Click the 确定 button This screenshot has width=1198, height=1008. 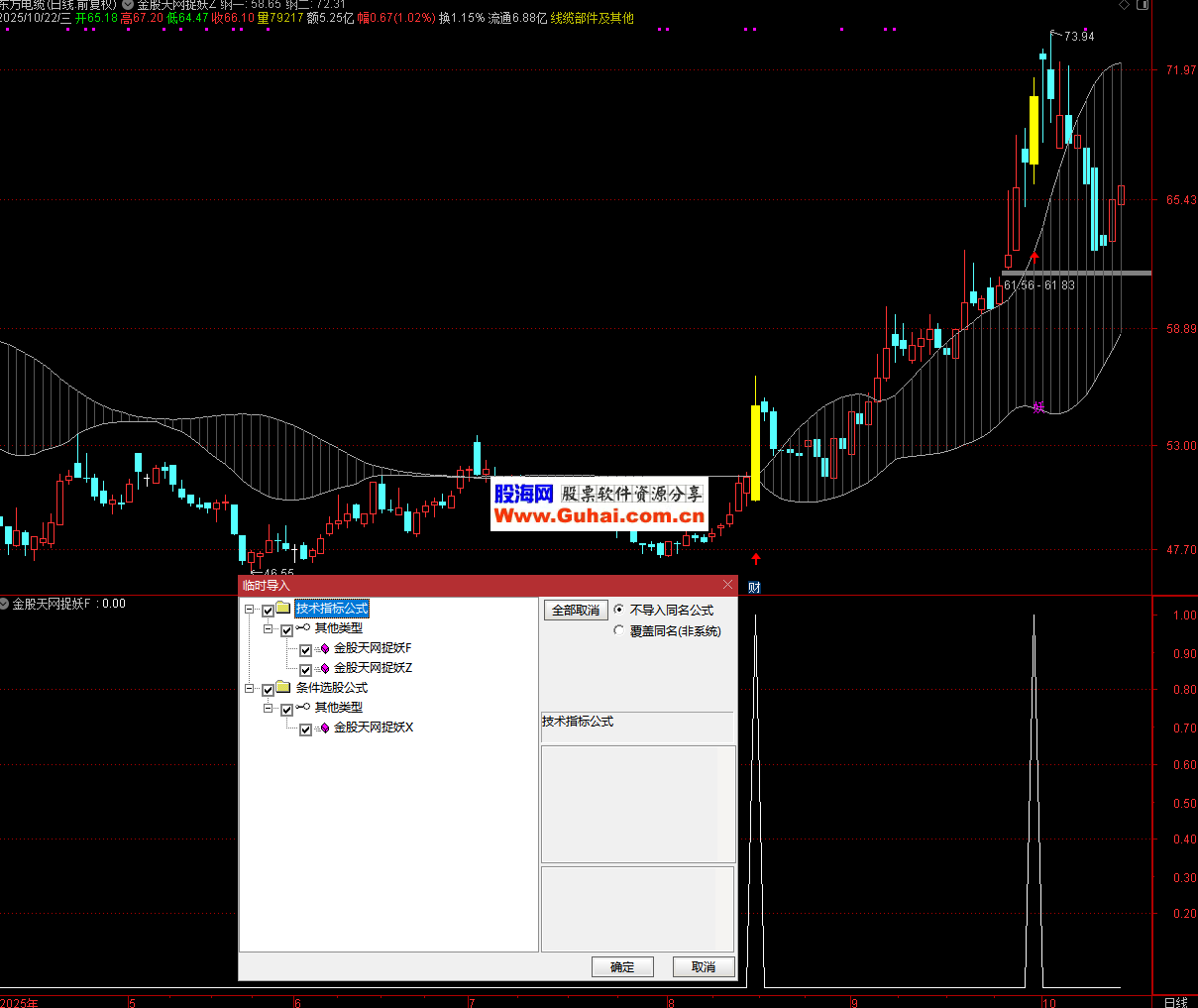tap(622, 967)
